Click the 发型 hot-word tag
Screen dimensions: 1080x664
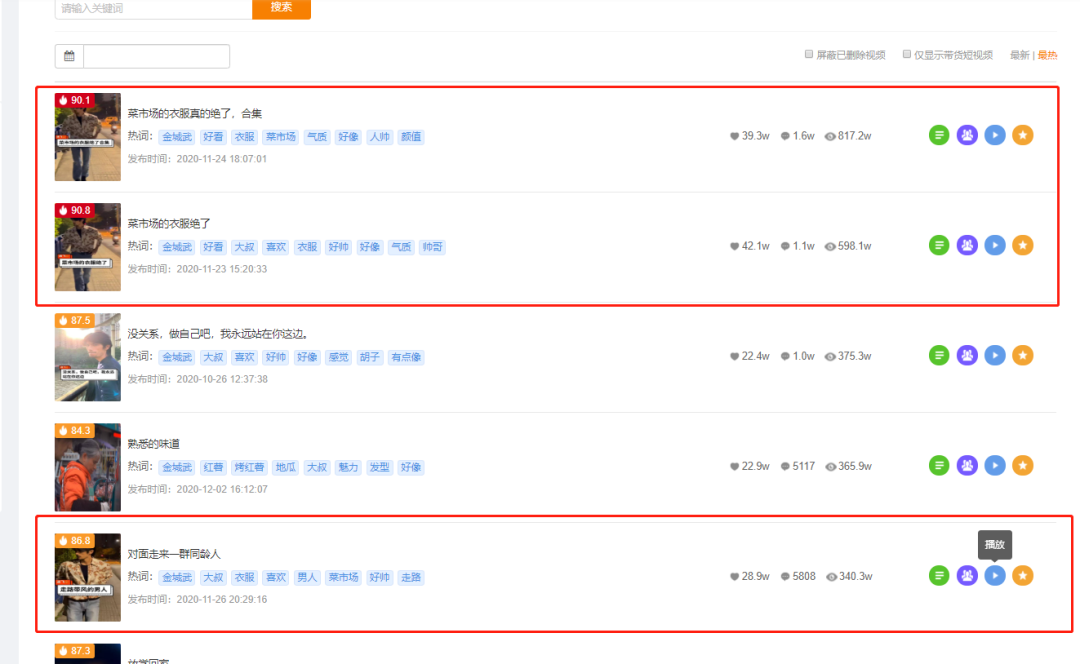pos(380,468)
